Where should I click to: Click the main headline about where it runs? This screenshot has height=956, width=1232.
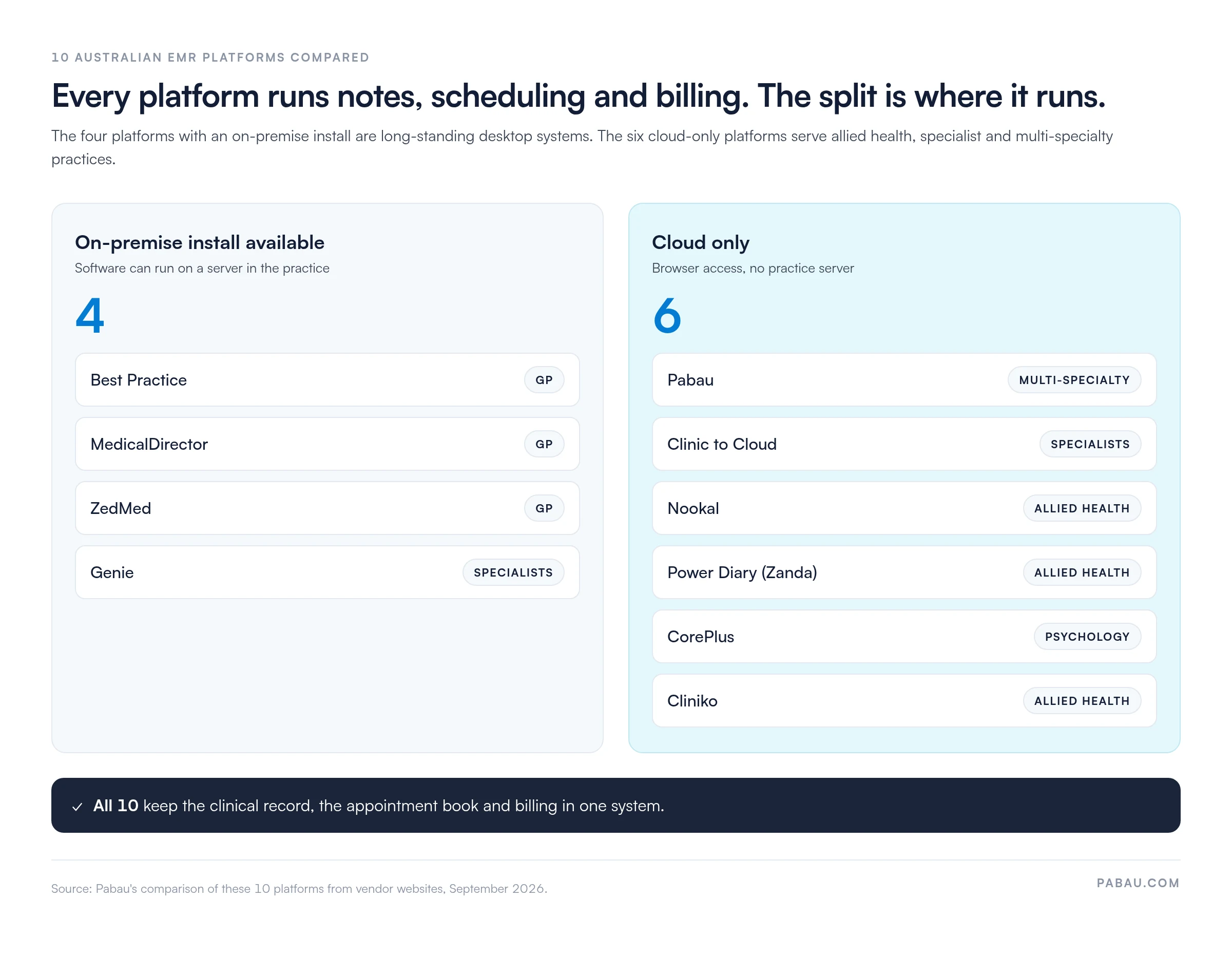[x=579, y=96]
